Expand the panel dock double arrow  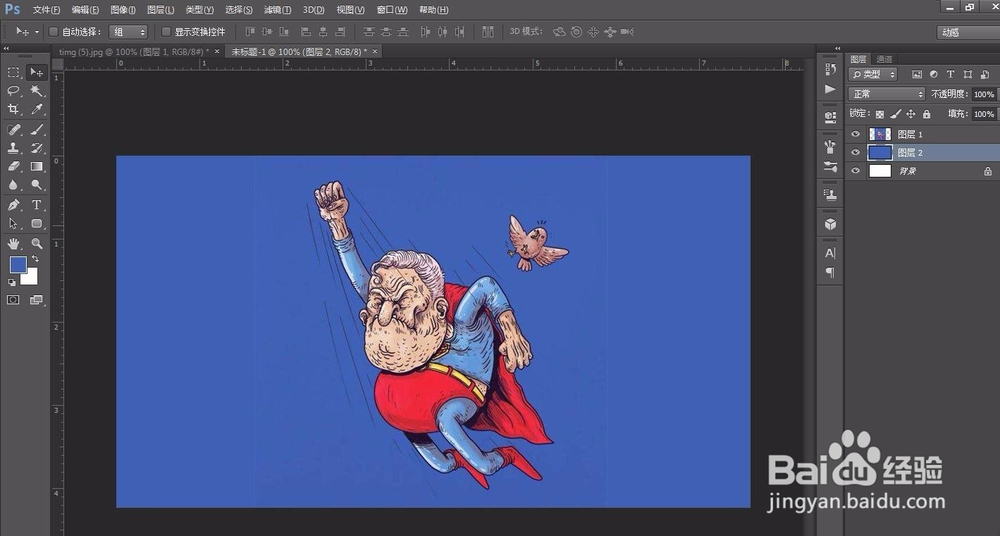(837, 48)
